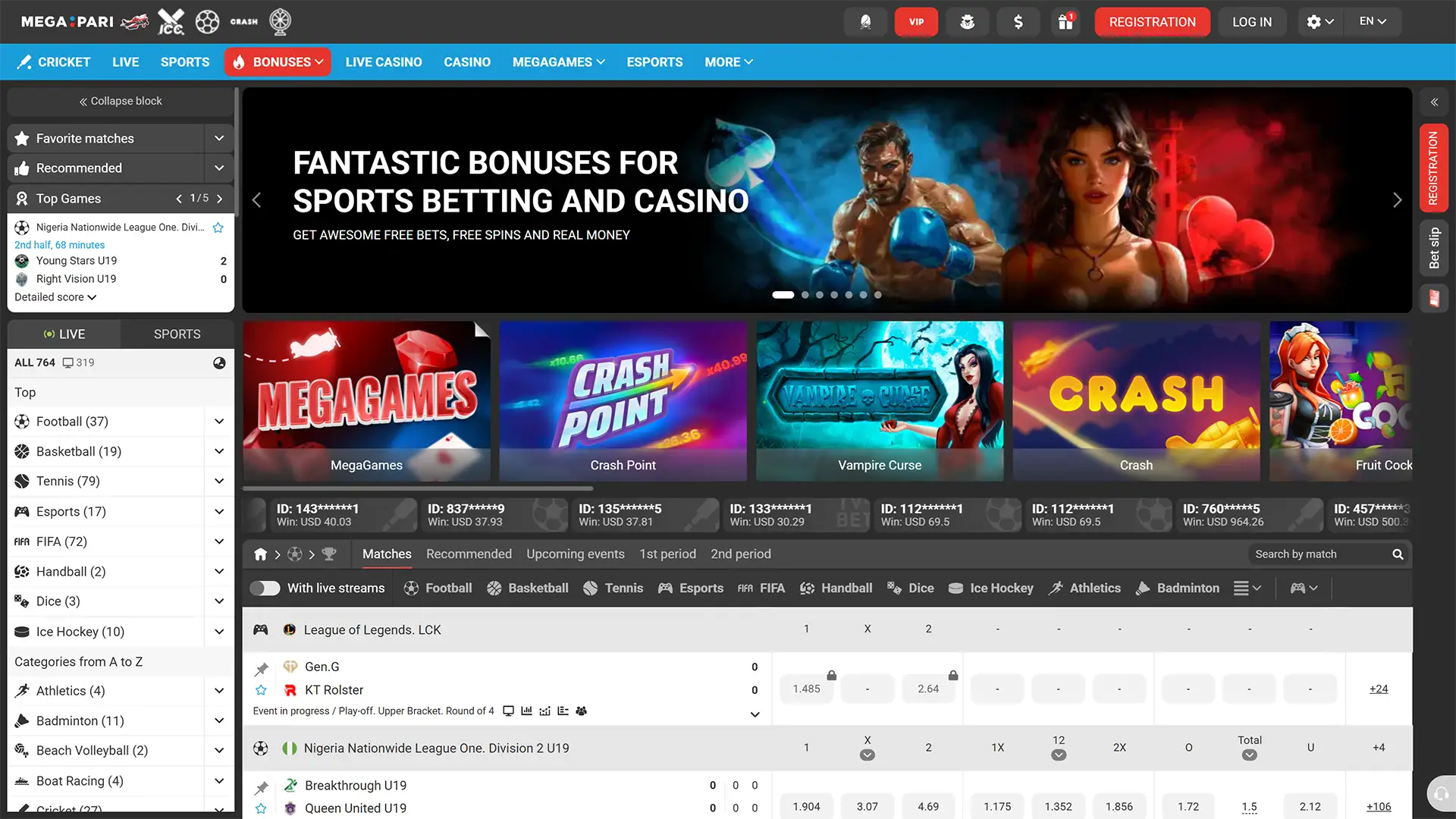Toggle With live streams switch
Viewport: 1456px width, 819px height.
coord(265,588)
